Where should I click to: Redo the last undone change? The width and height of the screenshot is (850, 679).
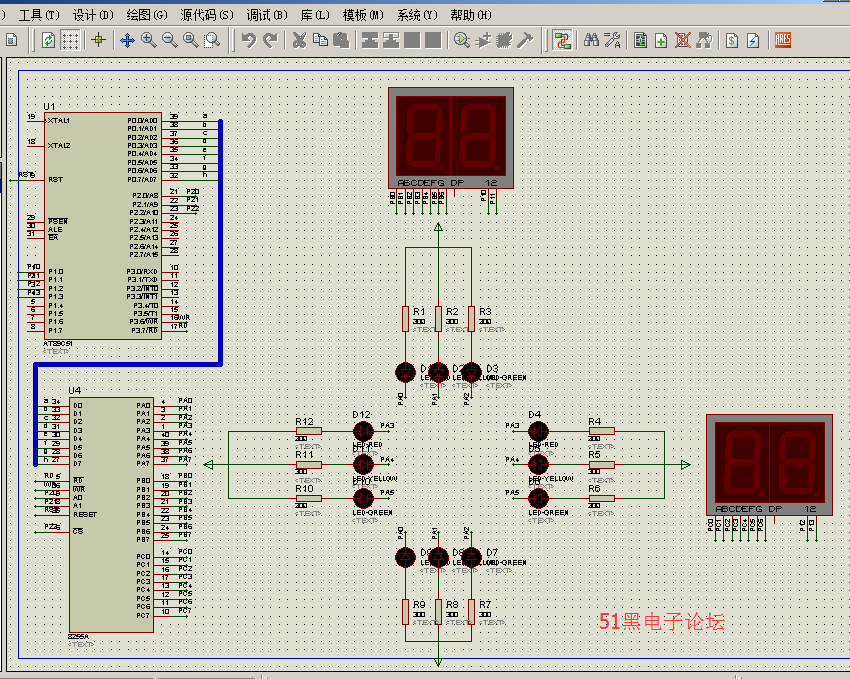(x=270, y=40)
